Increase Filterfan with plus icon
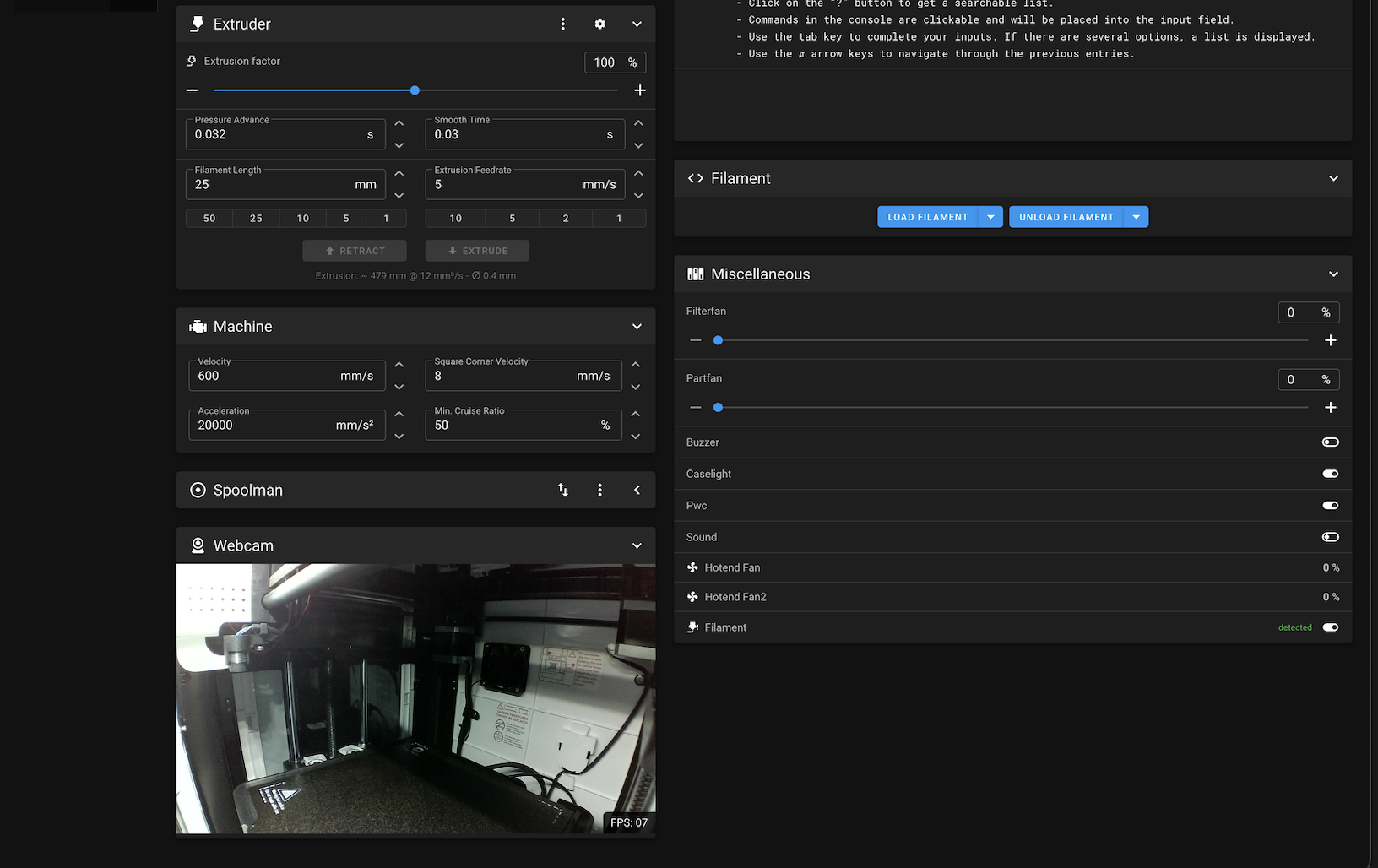 [x=1331, y=340]
